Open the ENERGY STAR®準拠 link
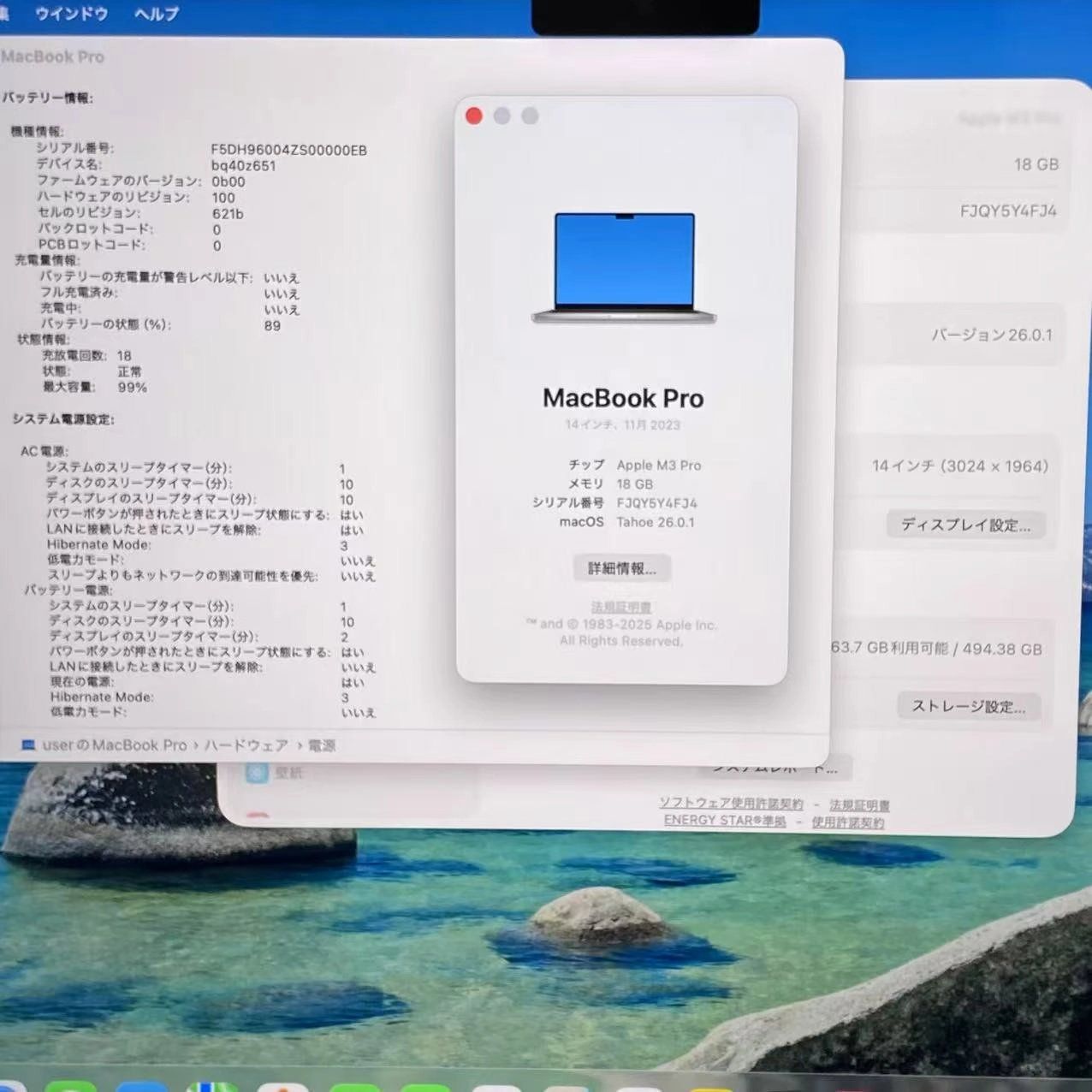The image size is (1092, 1092). [x=724, y=821]
